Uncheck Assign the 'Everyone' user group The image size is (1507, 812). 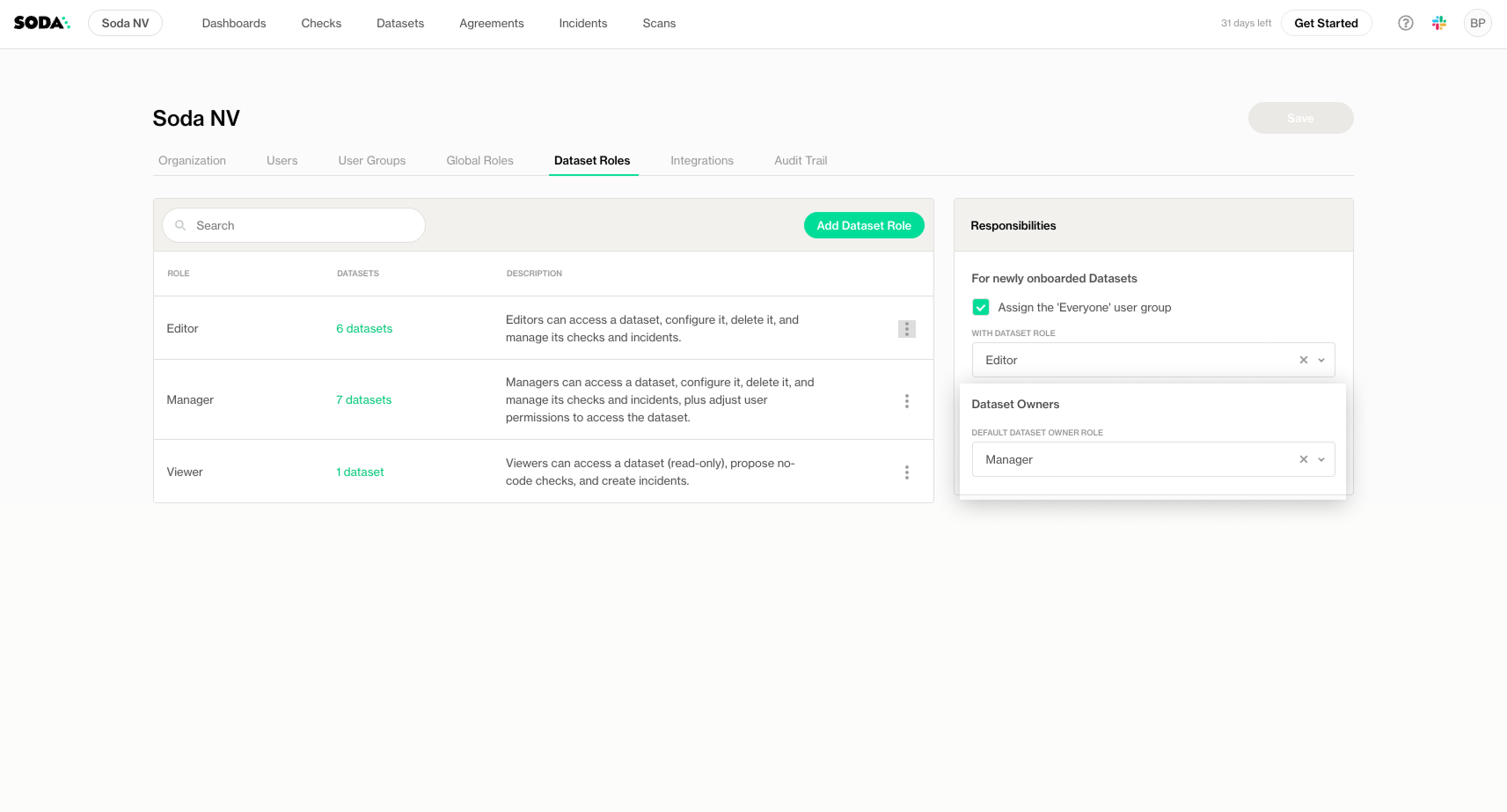(980, 308)
